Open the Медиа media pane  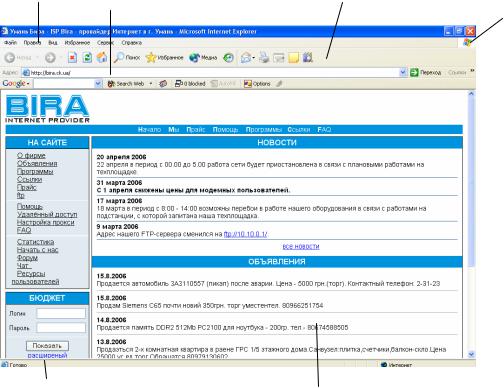coord(203,58)
